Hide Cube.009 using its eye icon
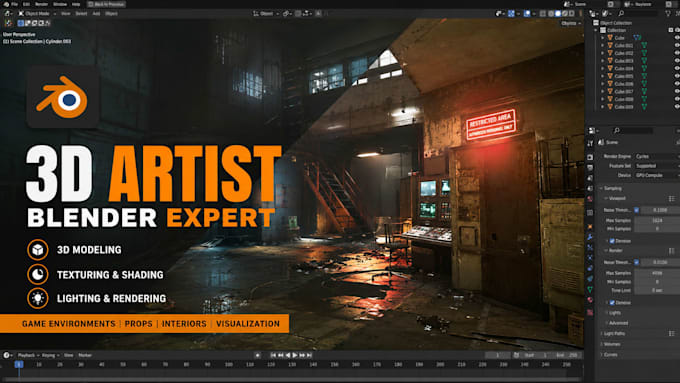 [x=677, y=107]
